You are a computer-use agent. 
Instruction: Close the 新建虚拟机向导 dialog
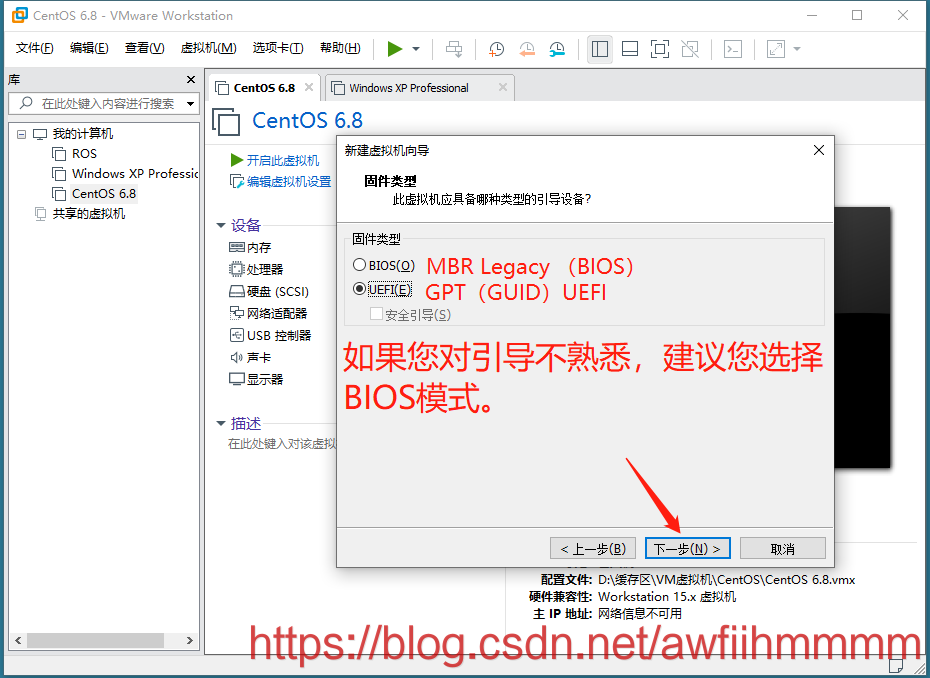818,150
